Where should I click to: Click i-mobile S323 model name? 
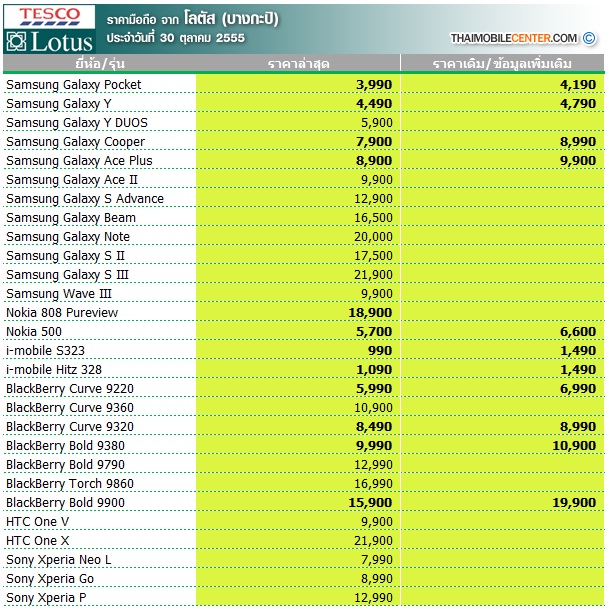point(45,351)
